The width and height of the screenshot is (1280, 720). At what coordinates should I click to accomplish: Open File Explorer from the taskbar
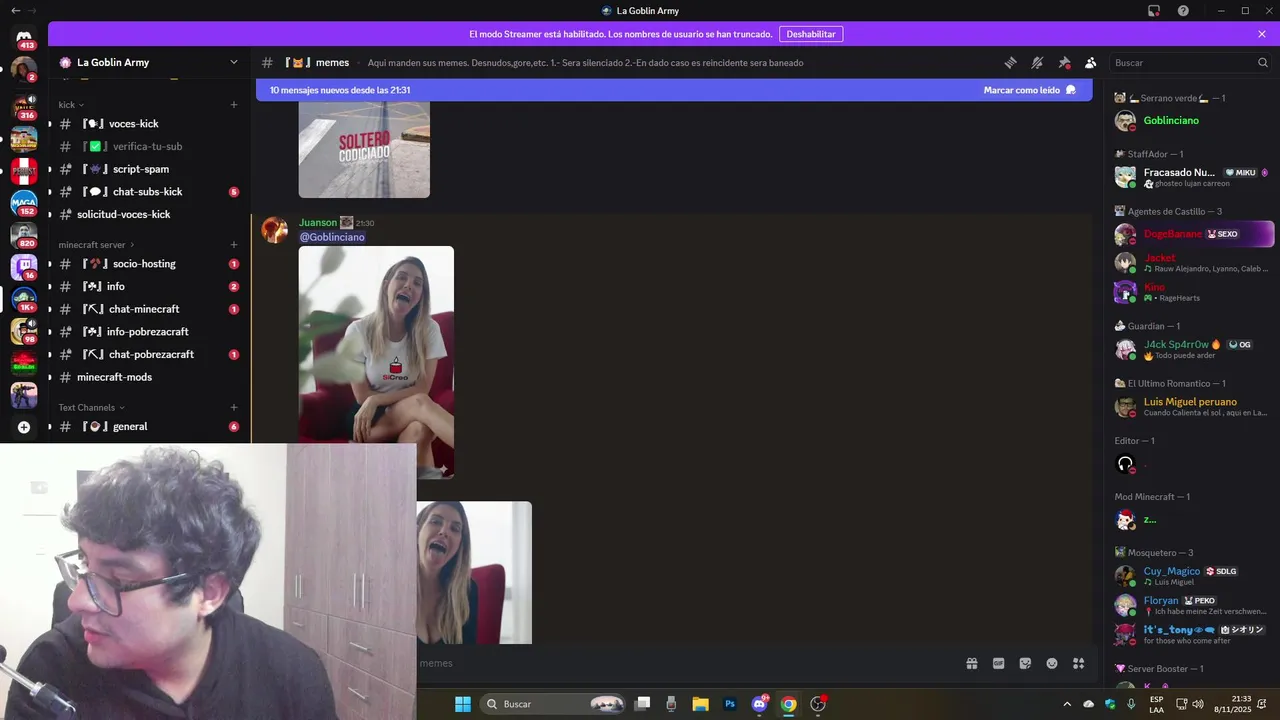click(x=701, y=704)
